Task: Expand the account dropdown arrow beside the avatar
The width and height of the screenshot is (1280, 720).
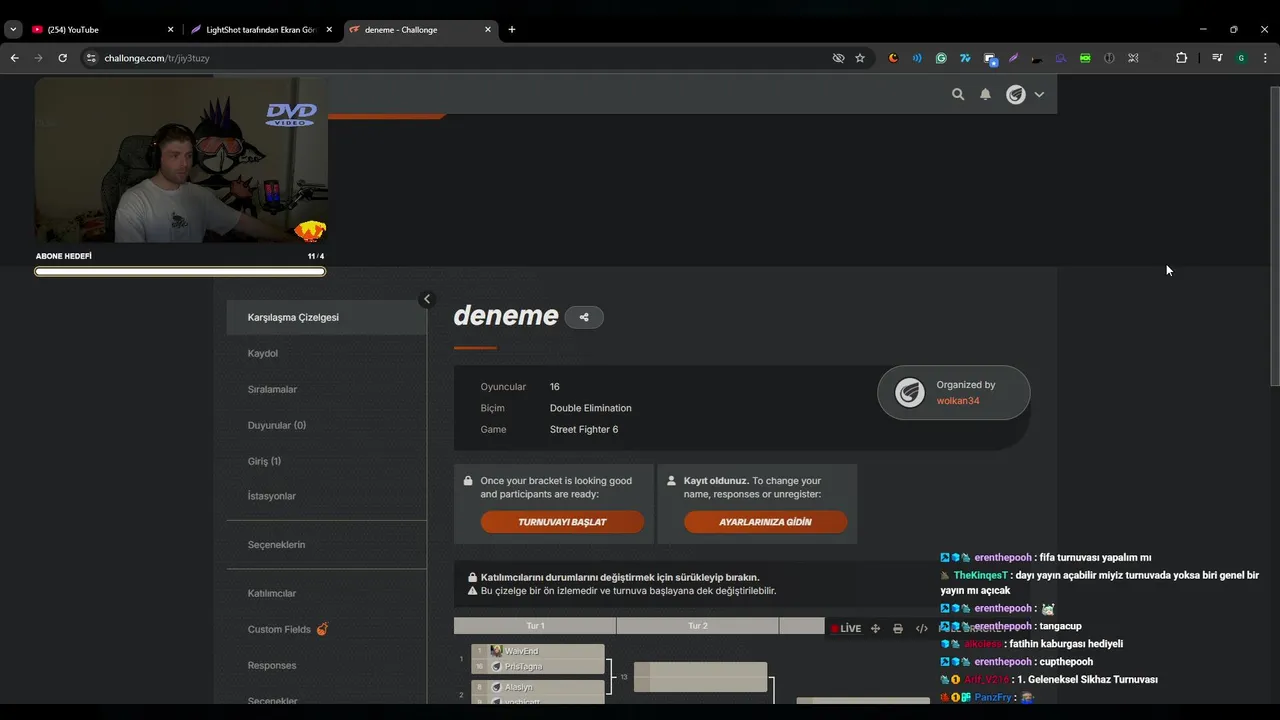Action: [x=1039, y=94]
